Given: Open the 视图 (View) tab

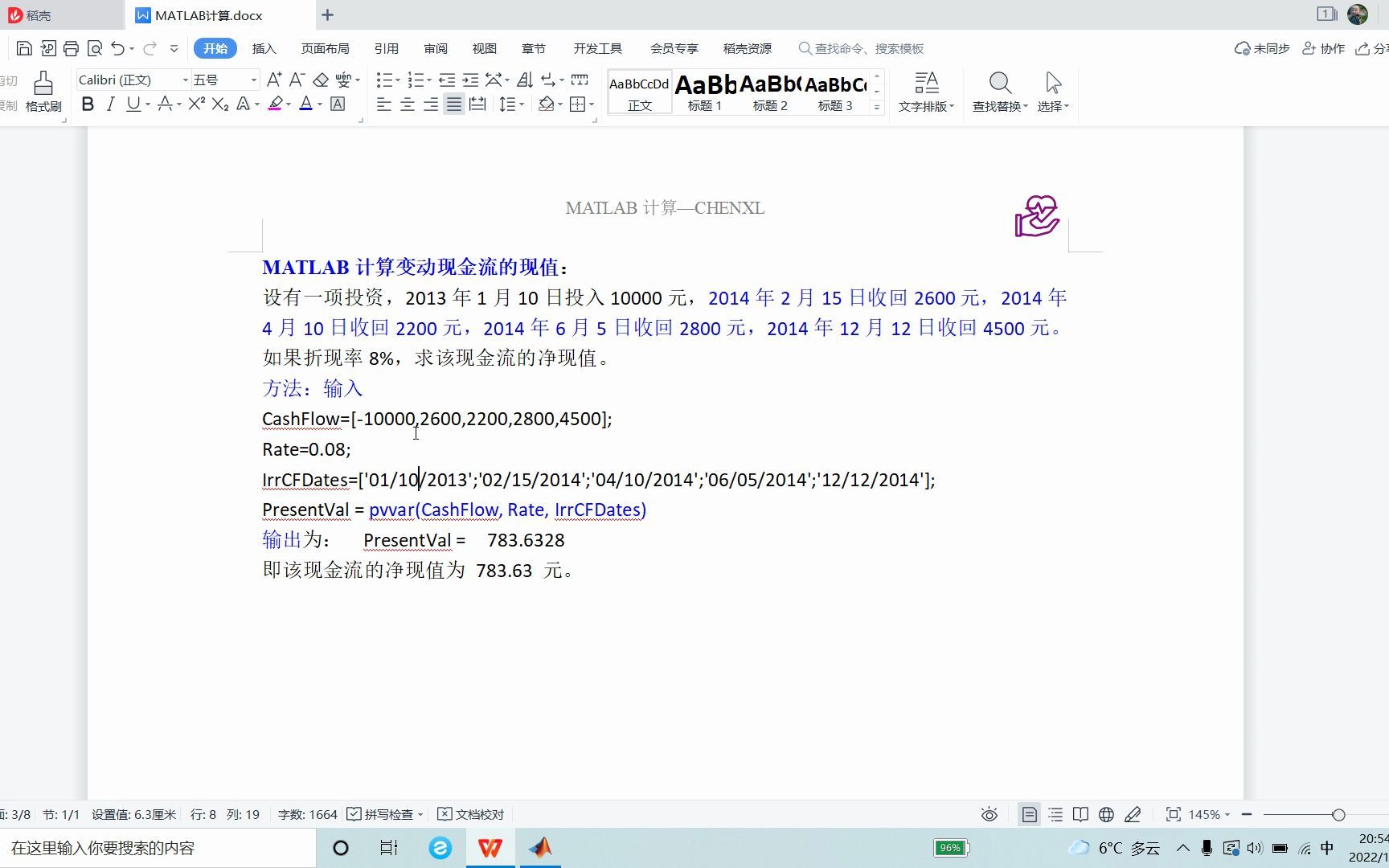Looking at the screenshot, I should (484, 48).
